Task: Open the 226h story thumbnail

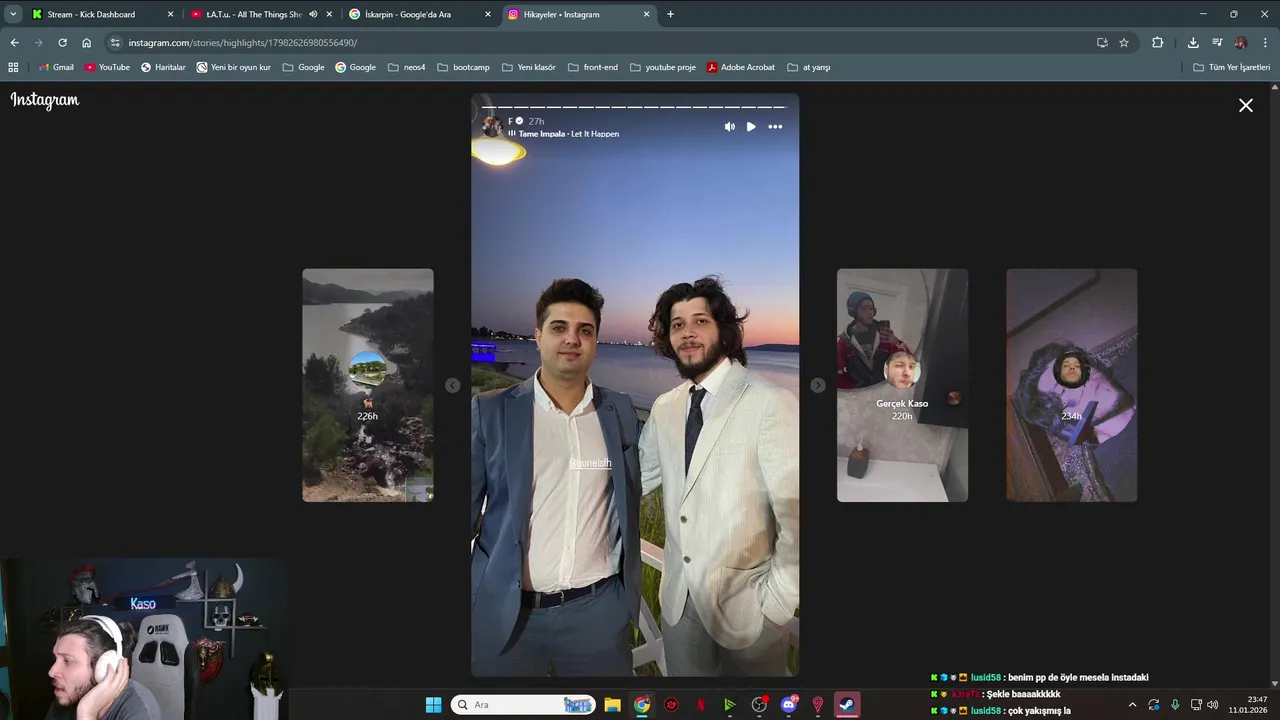Action: (x=368, y=385)
